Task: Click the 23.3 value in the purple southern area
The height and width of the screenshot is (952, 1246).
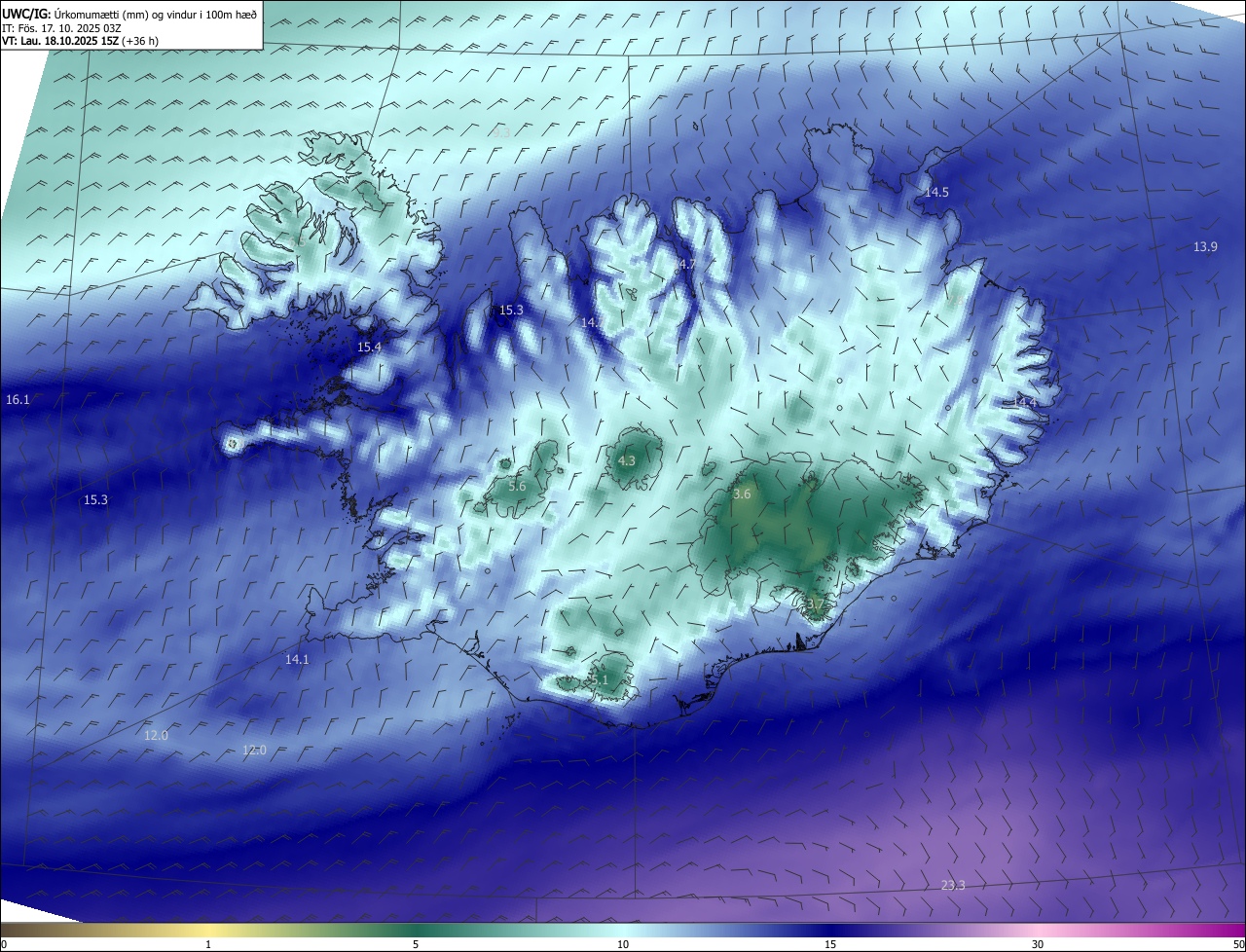Action: 953,886
